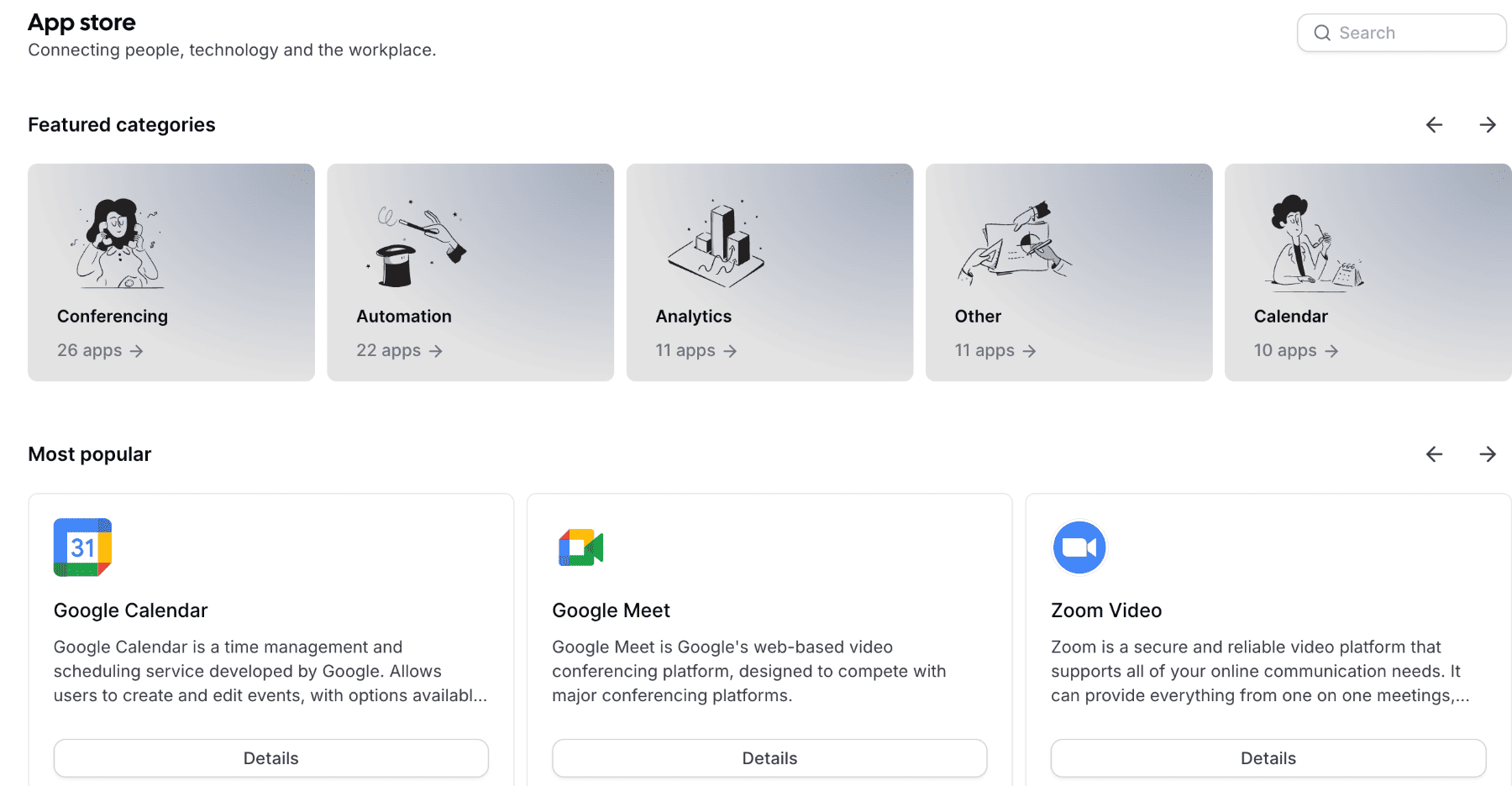Image resolution: width=1512 pixels, height=786 pixels.
Task: Open the 26 apps Conferencing link
Action: point(99,350)
